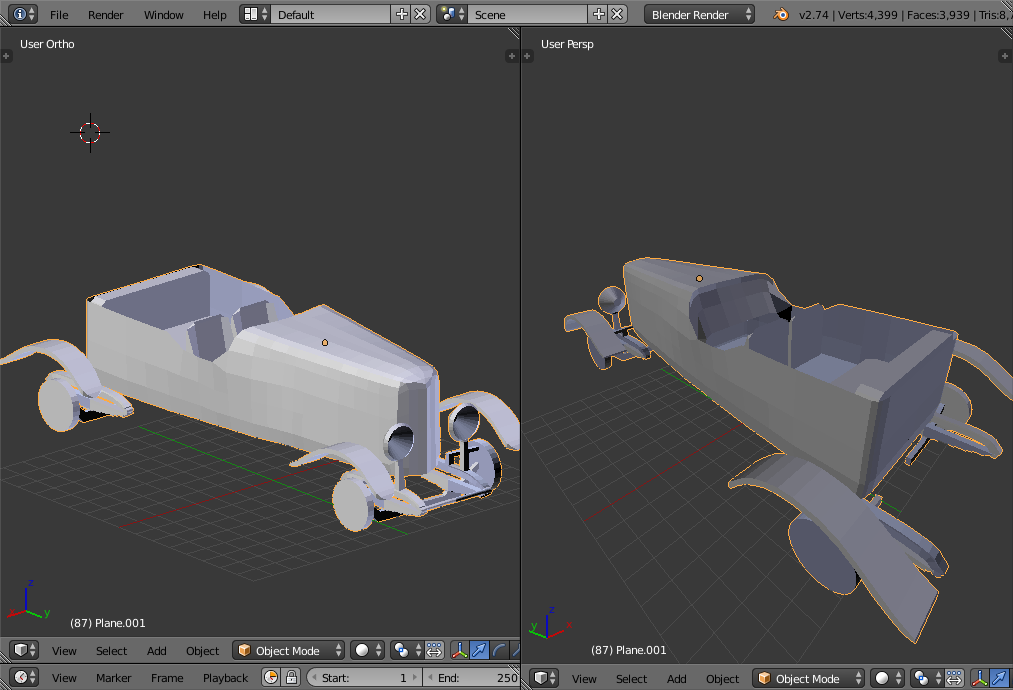The image size is (1013, 690).
Task: Open the Window menu in the top bar
Action: pyautogui.click(x=163, y=14)
